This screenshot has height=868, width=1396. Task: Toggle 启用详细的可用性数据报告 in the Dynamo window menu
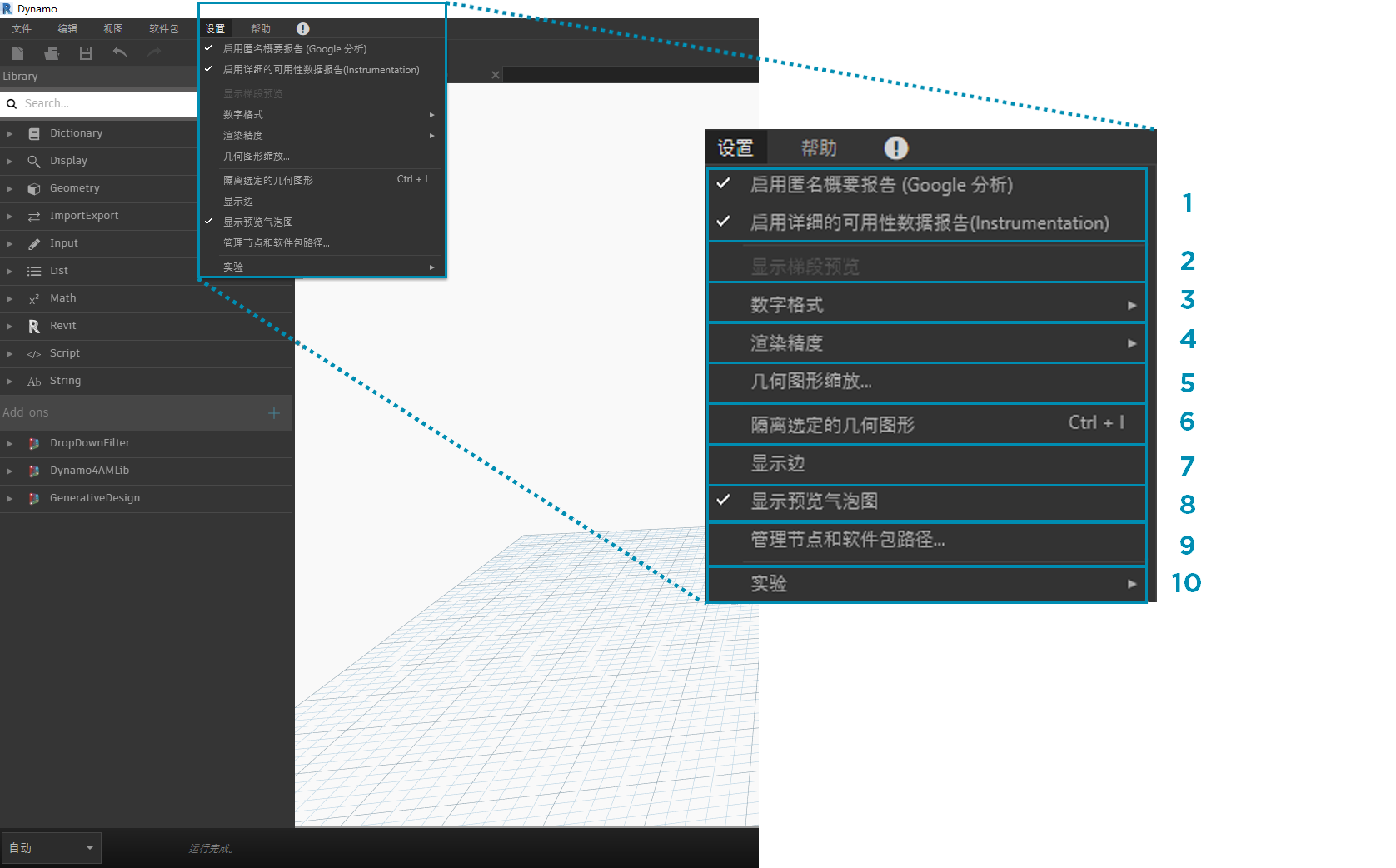[322, 70]
